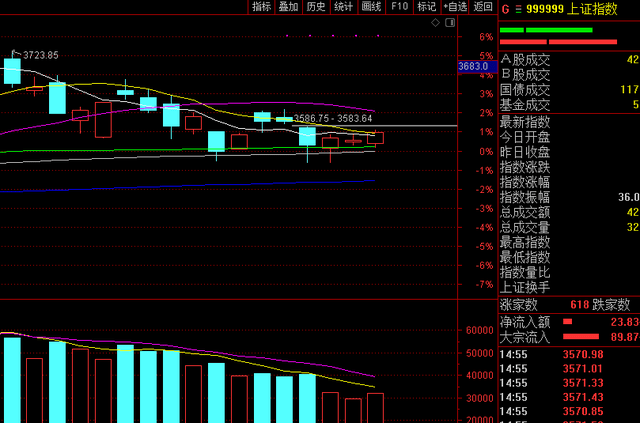
Task: Open the 历史 history tab
Action: 316,7
